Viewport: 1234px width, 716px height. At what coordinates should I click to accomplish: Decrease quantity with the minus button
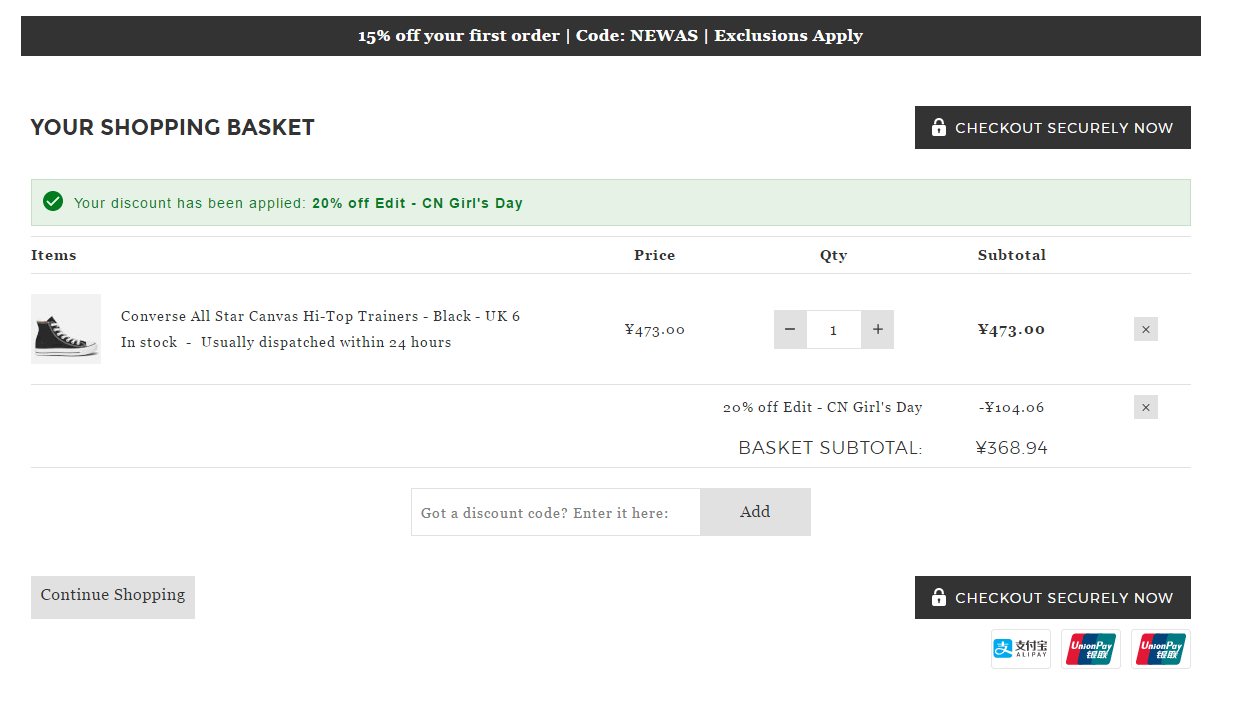coord(790,329)
